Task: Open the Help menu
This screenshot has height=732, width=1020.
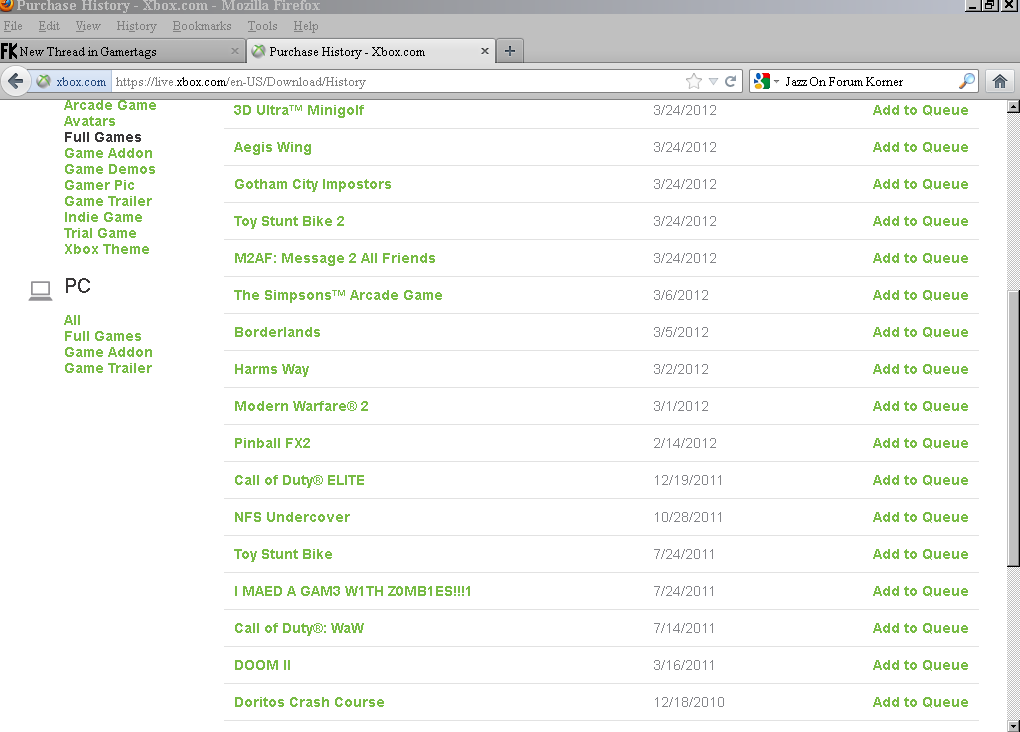Action: [x=306, y=26]
